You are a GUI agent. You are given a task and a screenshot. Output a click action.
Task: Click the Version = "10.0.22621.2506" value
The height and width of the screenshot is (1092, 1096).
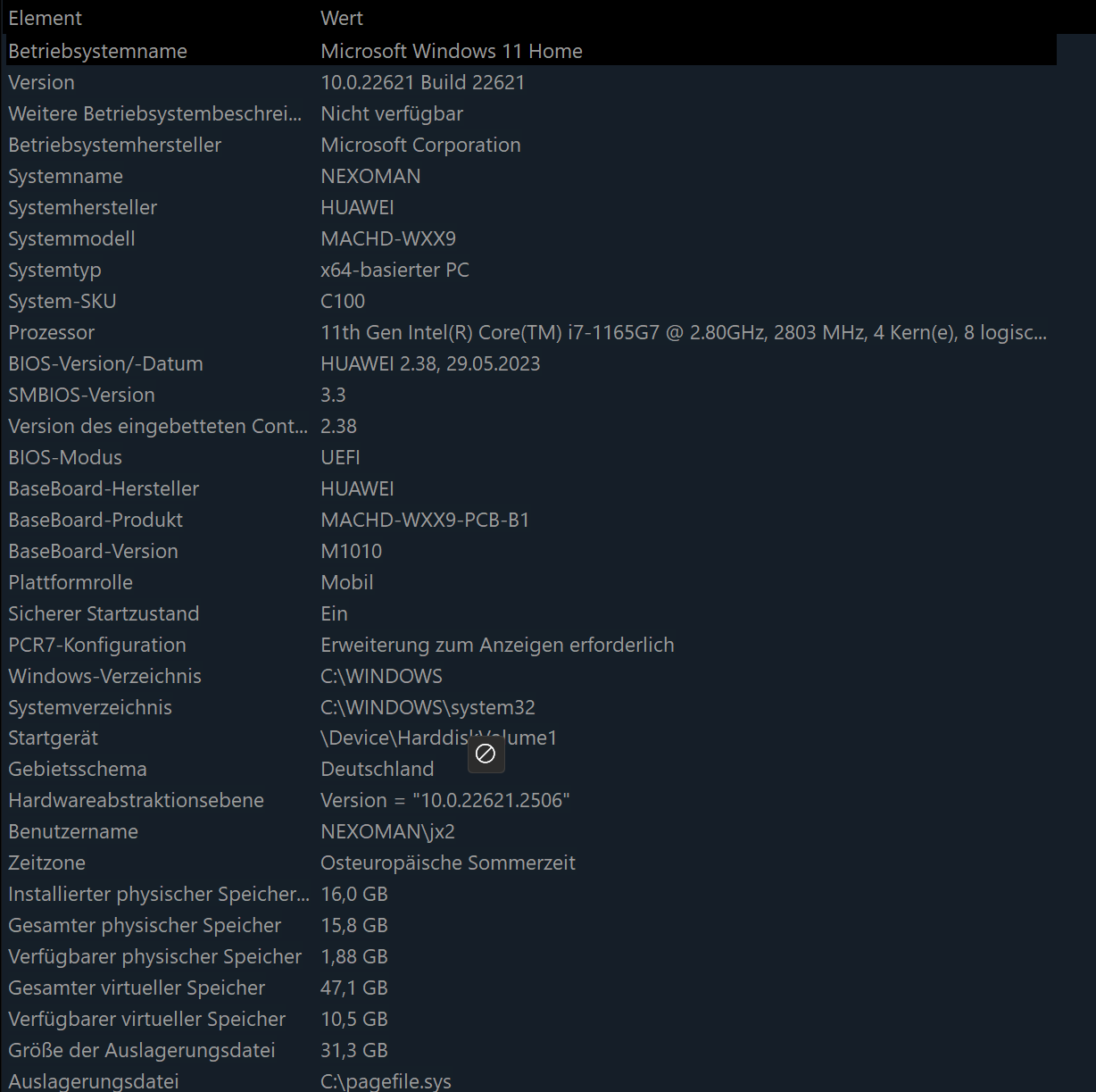[x=445, y=800]
